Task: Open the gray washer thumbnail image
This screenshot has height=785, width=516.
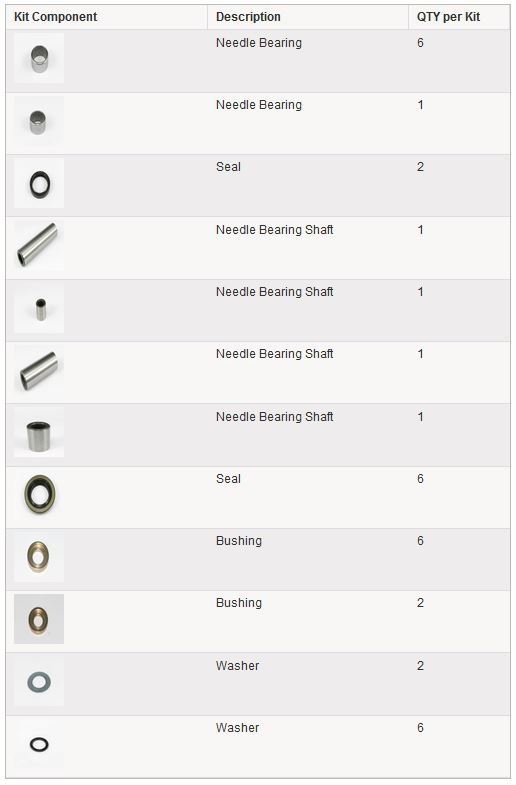Action: pyautogui.click(x=39, y=681)
